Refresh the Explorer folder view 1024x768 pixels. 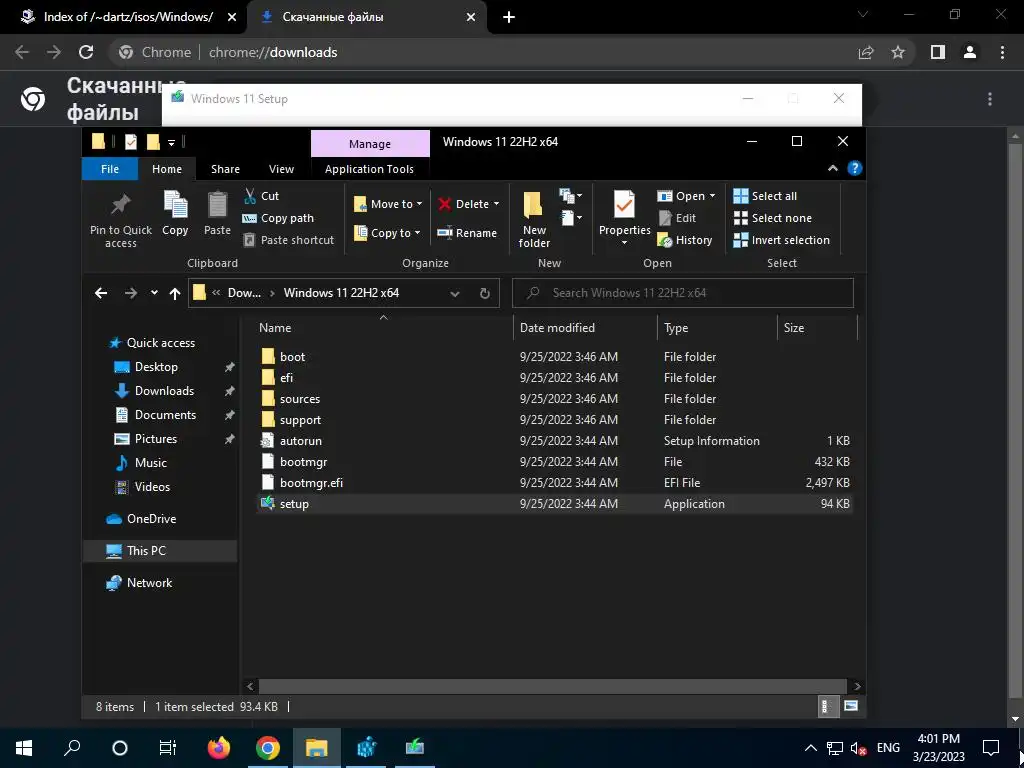(485, 293)
